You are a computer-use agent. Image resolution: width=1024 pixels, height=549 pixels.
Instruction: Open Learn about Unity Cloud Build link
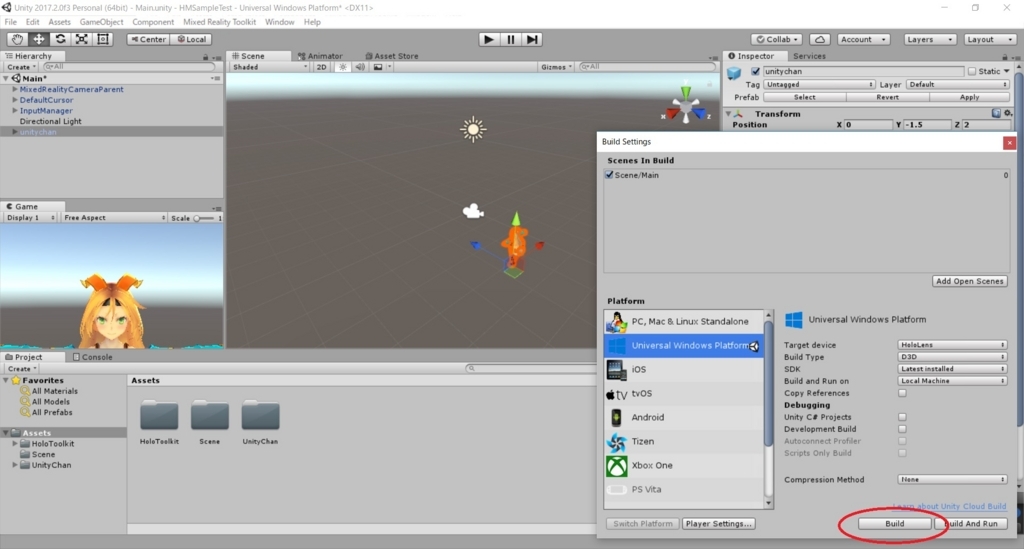(x=950, y=506)
